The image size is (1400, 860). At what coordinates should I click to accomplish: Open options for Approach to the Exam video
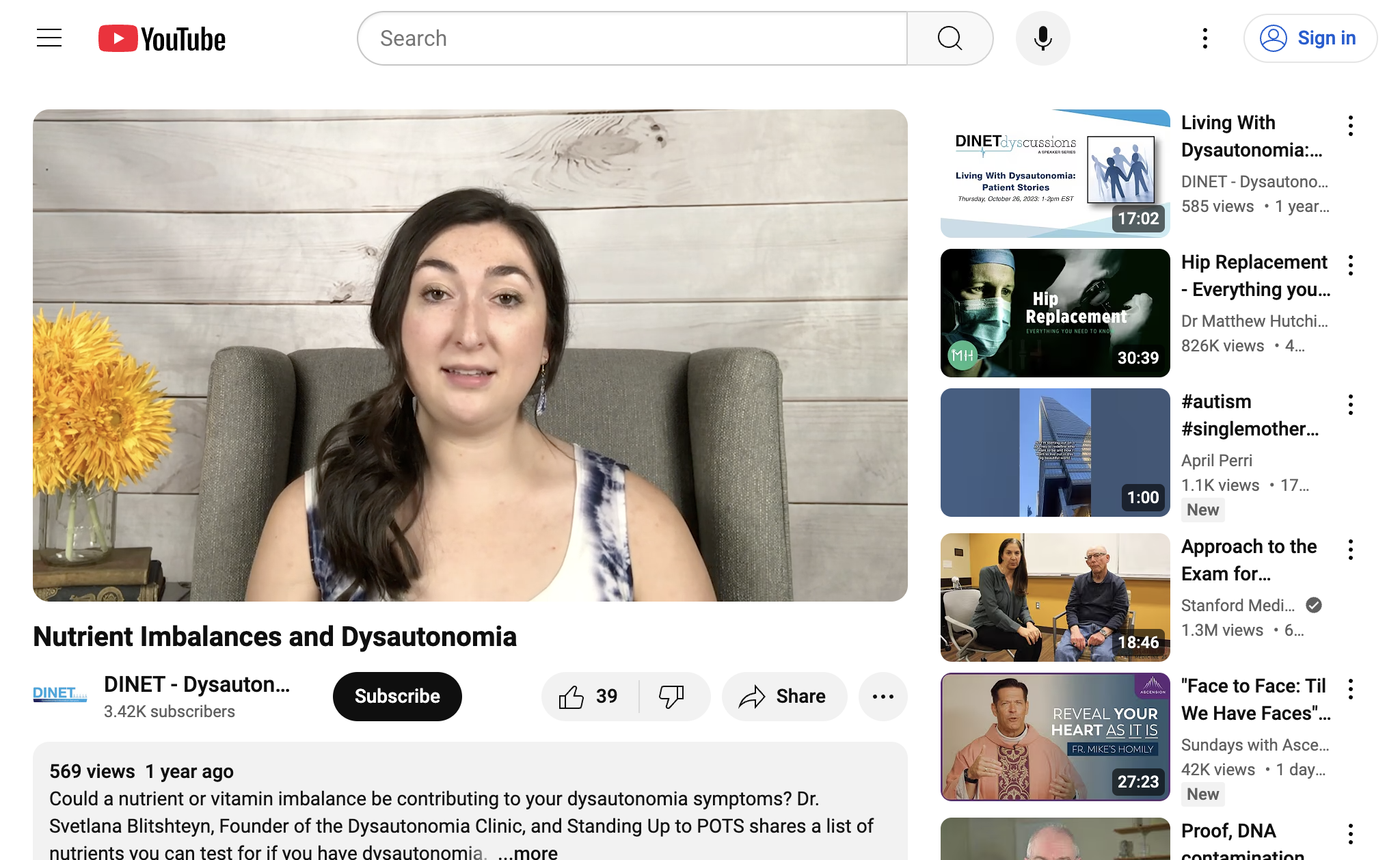click(1351, 550)
